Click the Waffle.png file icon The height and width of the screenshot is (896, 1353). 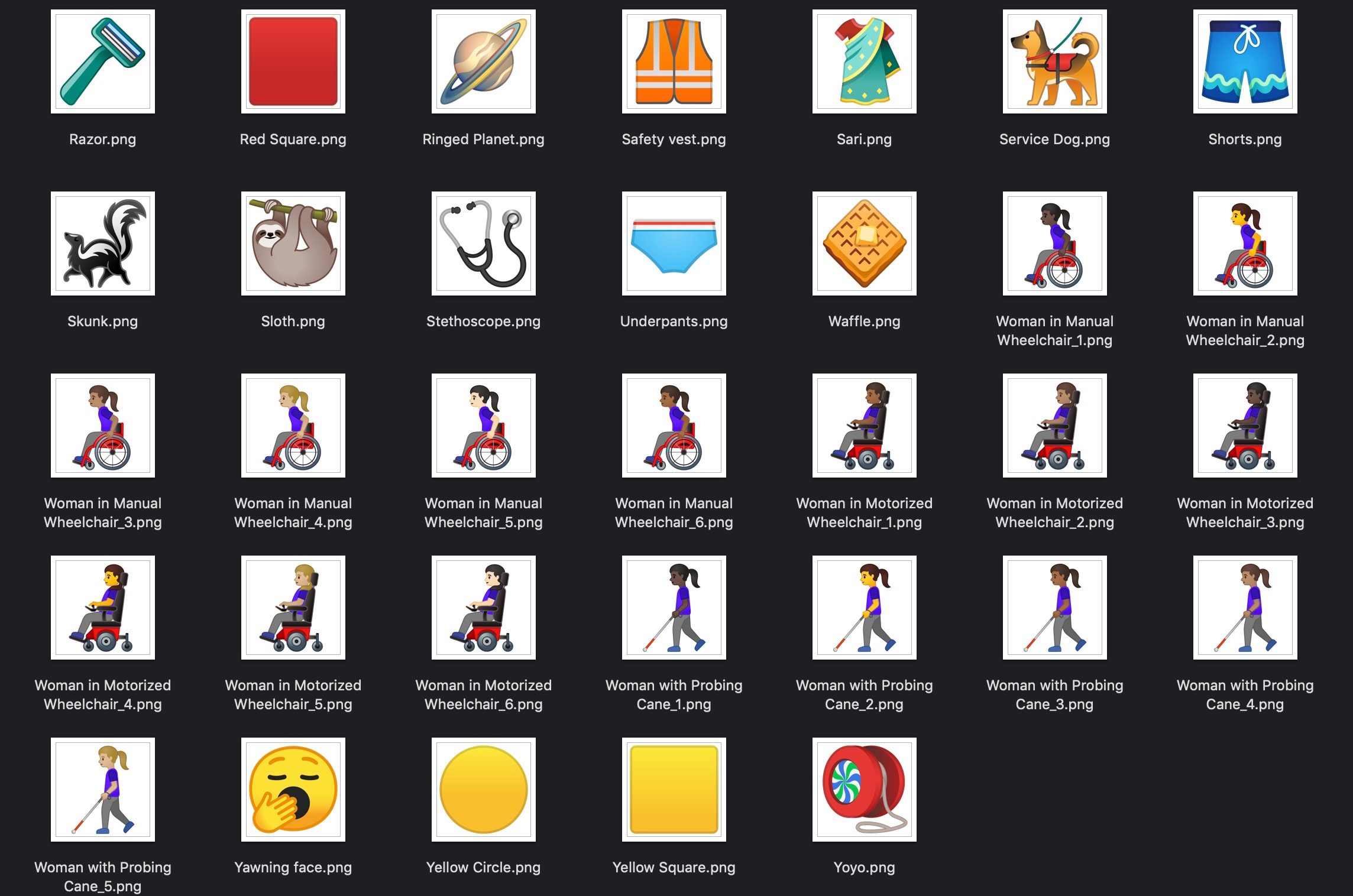[864, 244]
